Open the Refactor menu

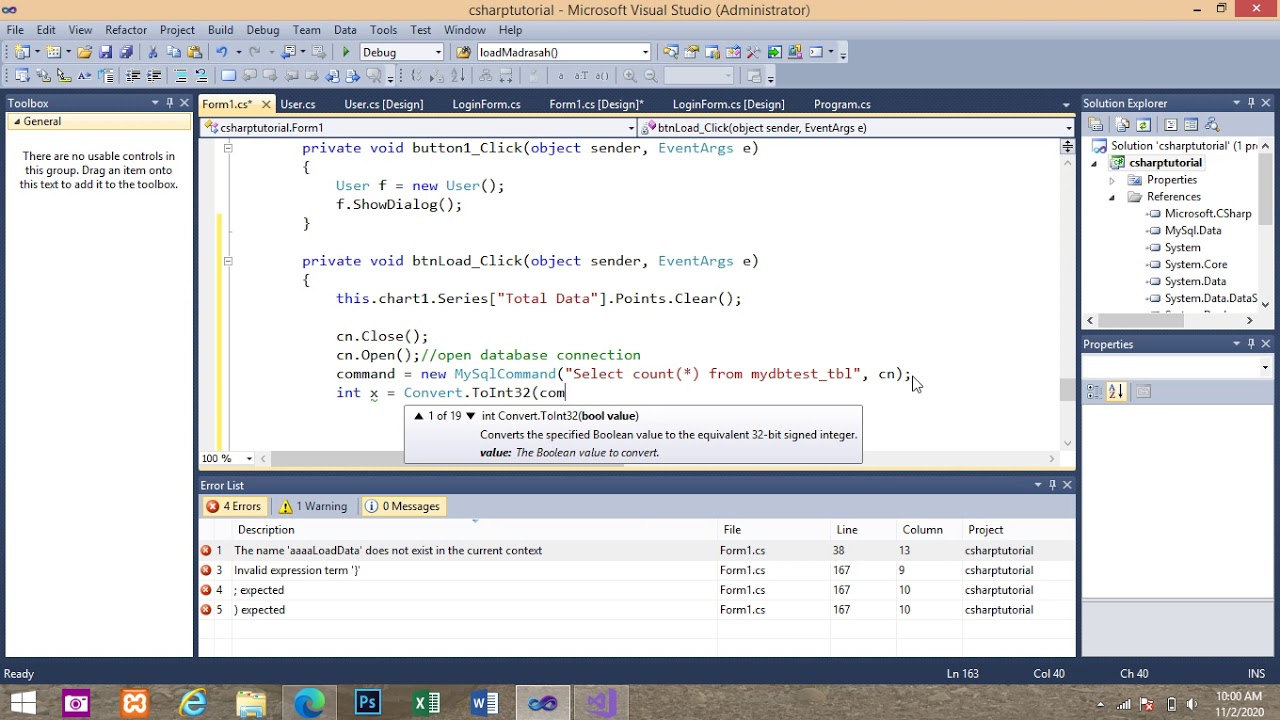126,30
